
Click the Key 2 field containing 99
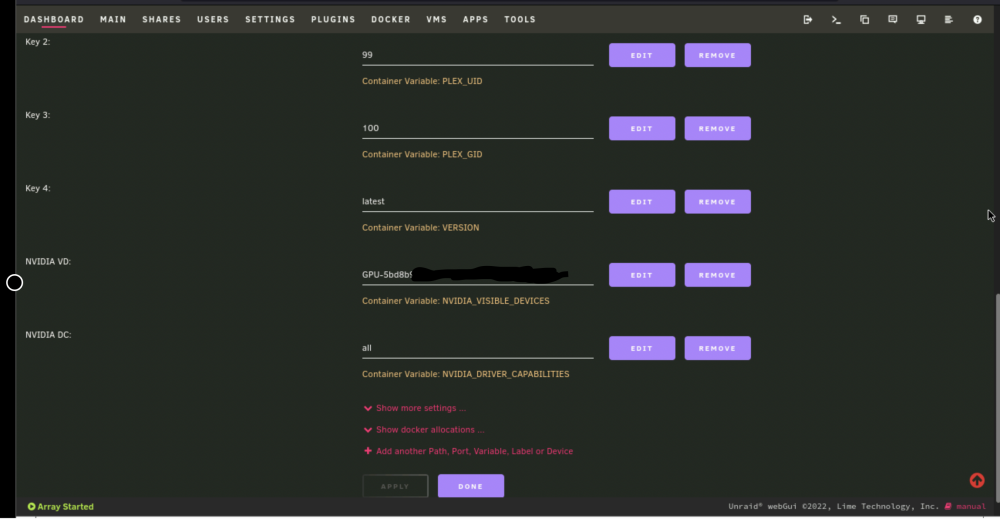click(x=478, y=56)
